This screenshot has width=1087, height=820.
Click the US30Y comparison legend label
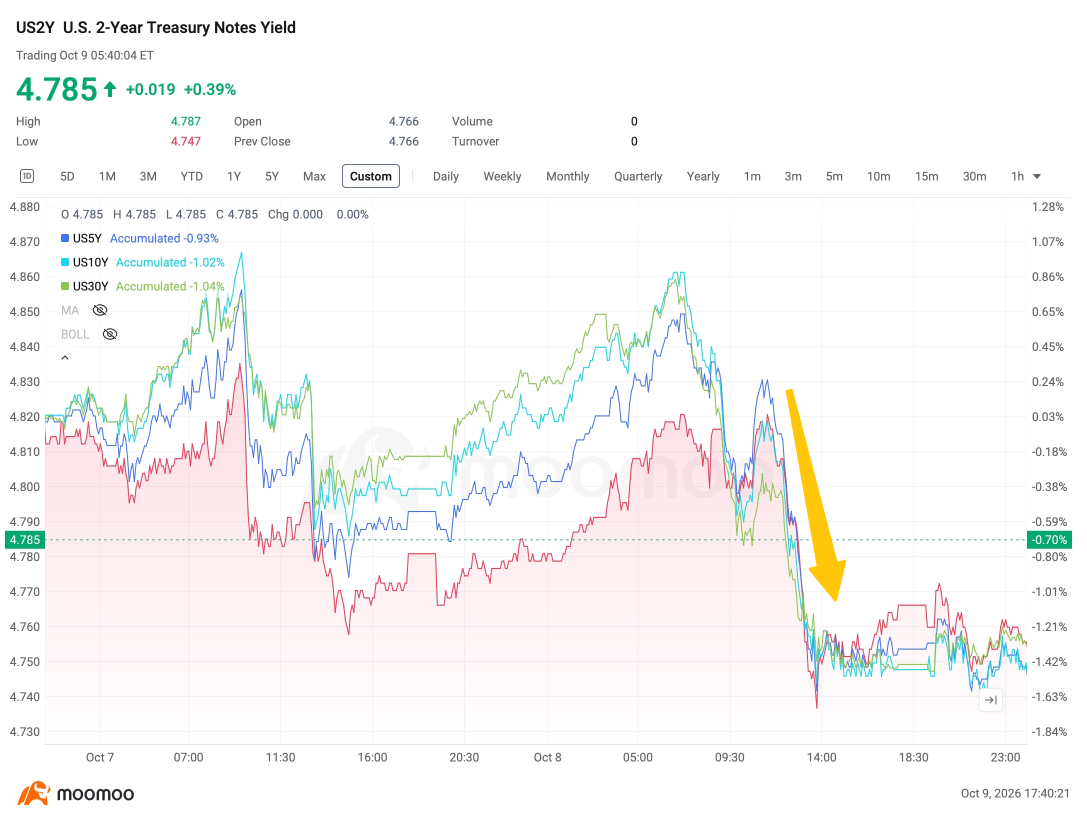click(x=90, y=286)
